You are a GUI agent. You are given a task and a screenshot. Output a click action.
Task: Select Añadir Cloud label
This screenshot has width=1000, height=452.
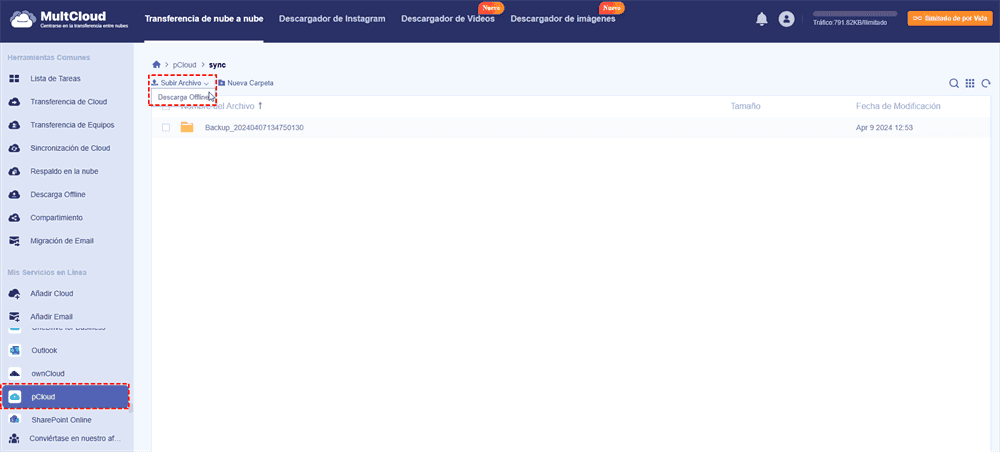tap(52, 293)
